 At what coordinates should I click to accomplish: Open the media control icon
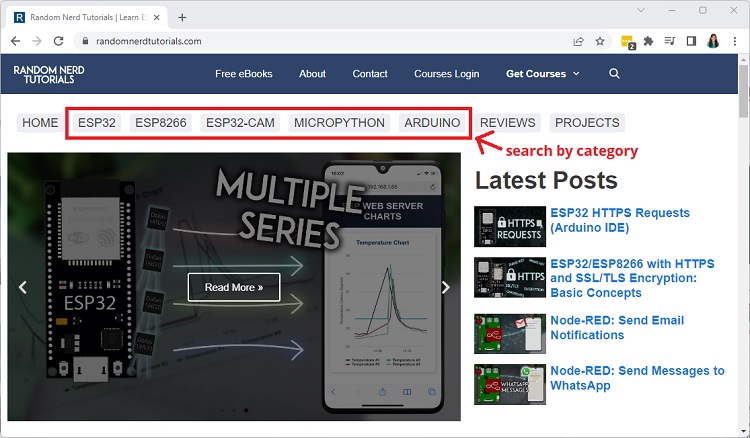[670, 41]
